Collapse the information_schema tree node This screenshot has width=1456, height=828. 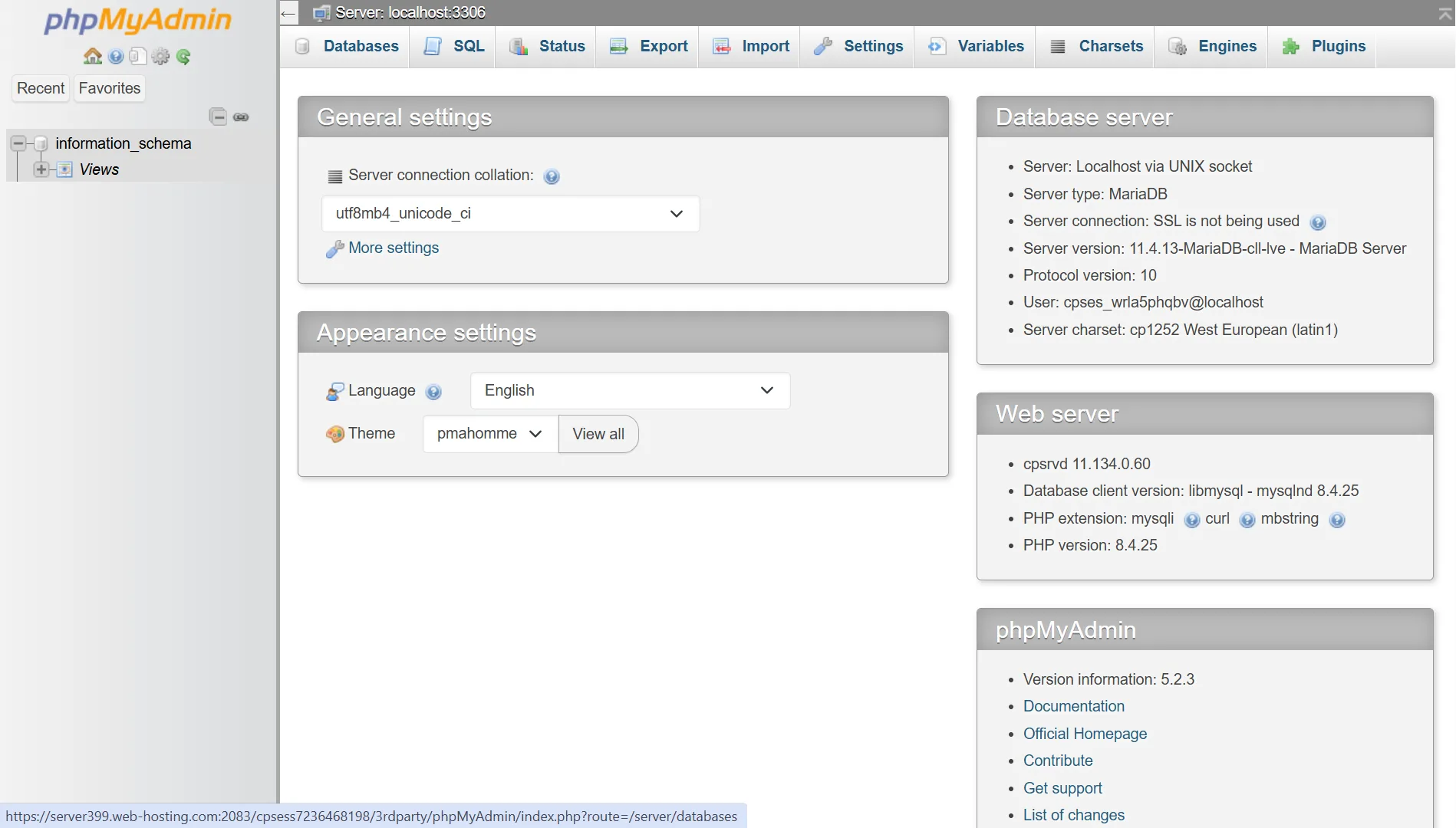(x=18, y=143)
